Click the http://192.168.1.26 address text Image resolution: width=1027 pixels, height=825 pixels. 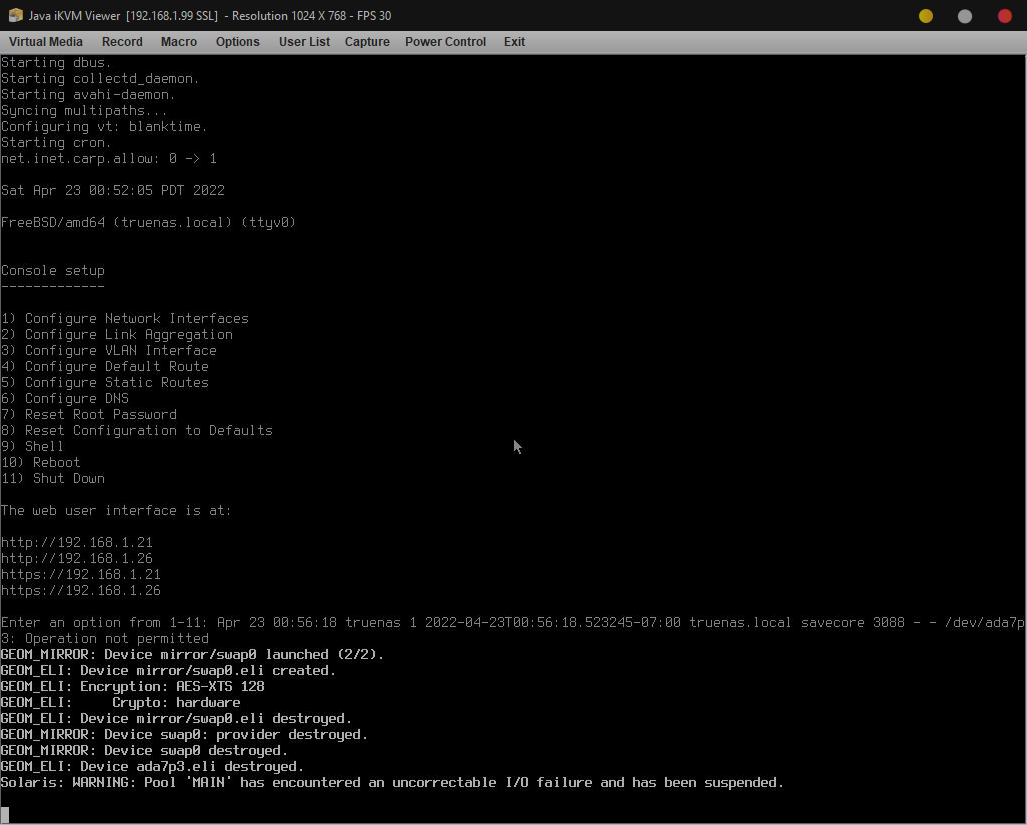pyautogui.click(x=77, y=559)
